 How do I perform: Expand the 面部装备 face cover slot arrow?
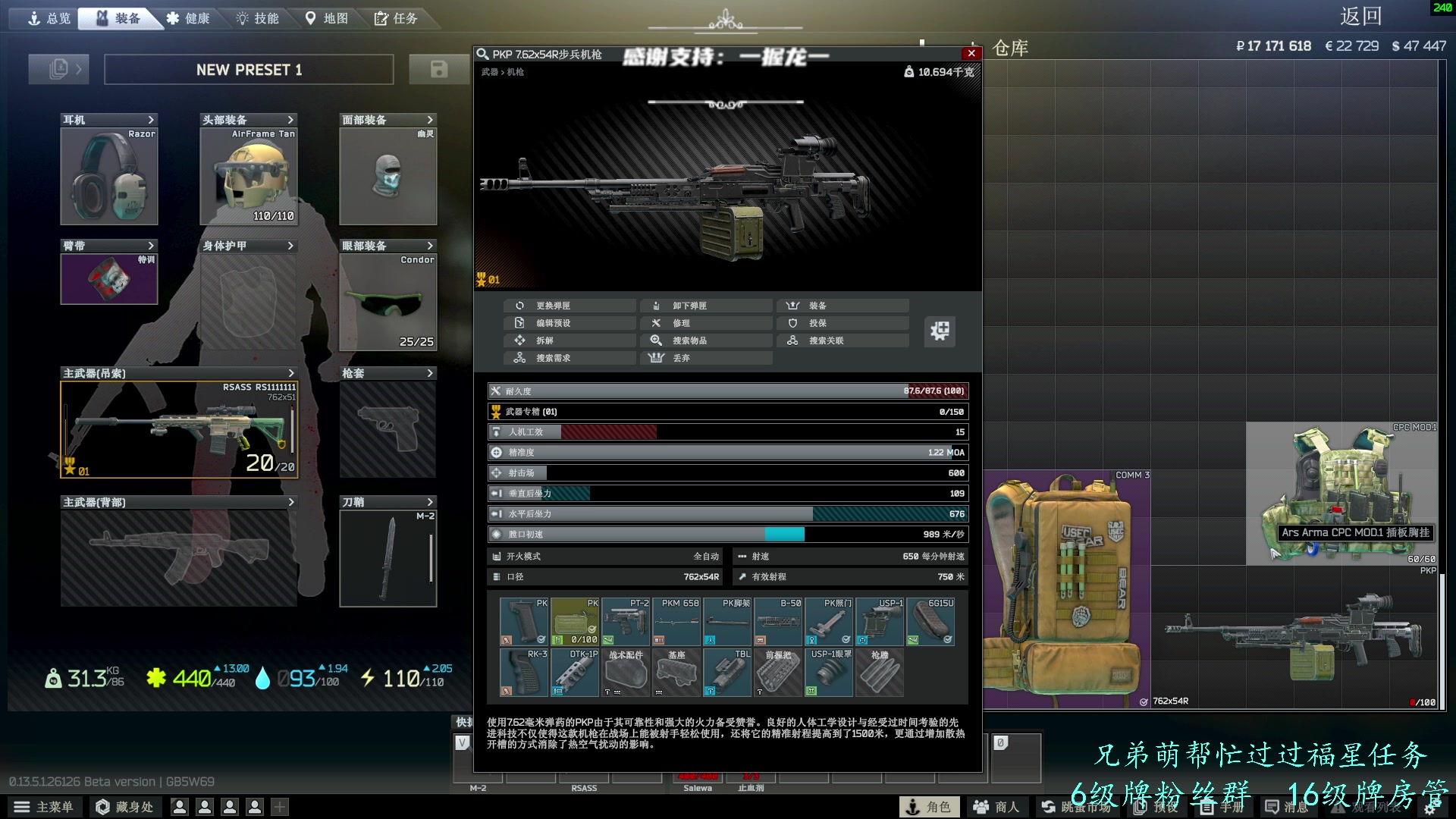click(x=430, y=120)
